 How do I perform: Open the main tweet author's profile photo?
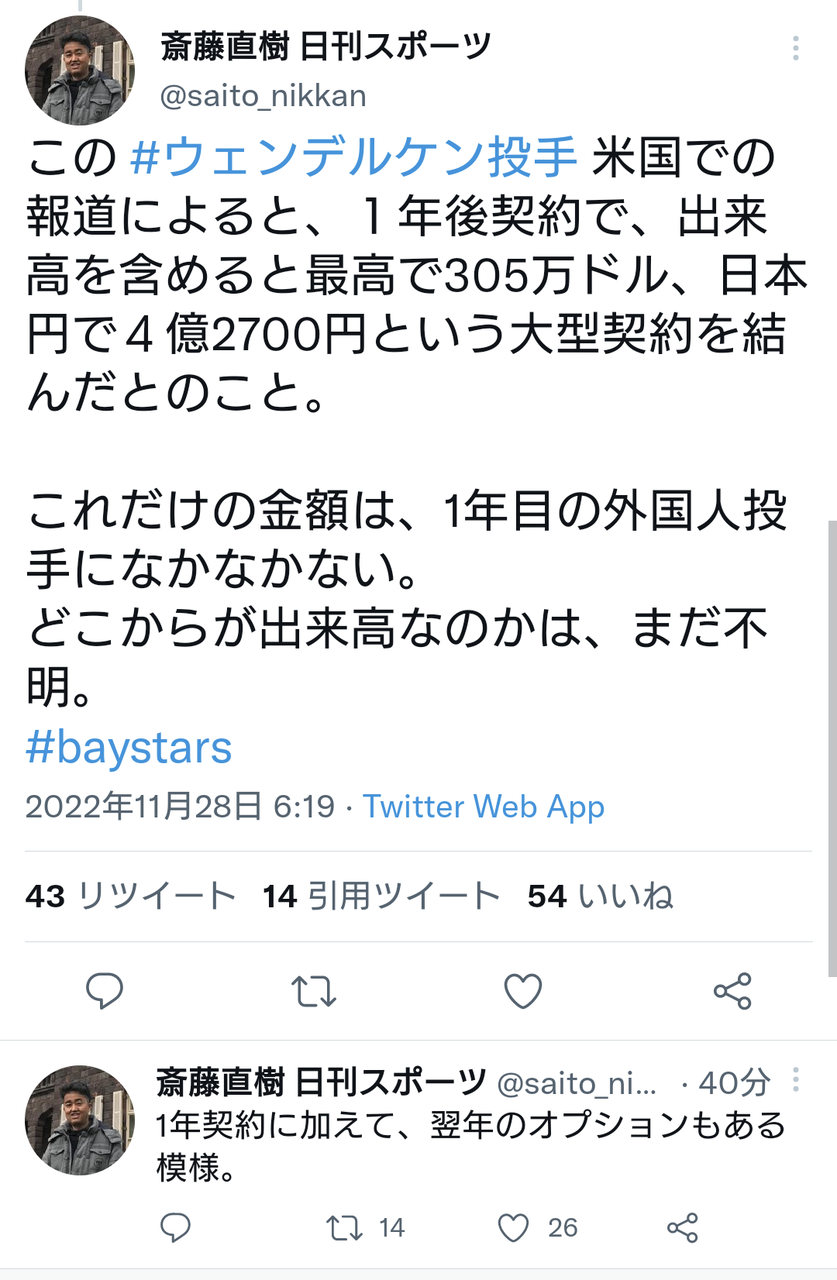(x=78, y=70)
